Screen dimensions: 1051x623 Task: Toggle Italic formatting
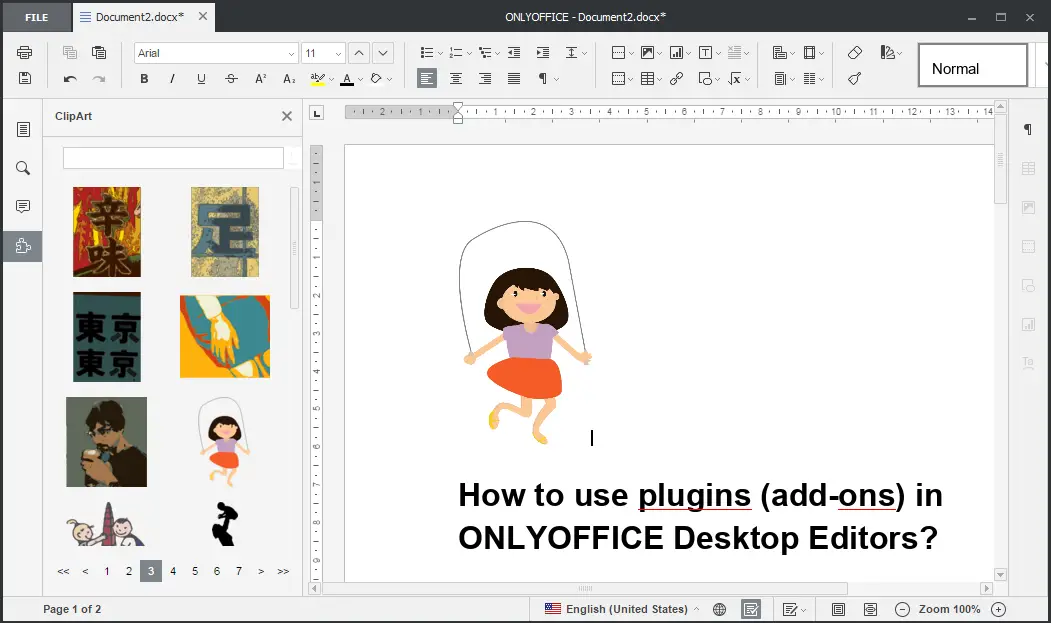172,78
